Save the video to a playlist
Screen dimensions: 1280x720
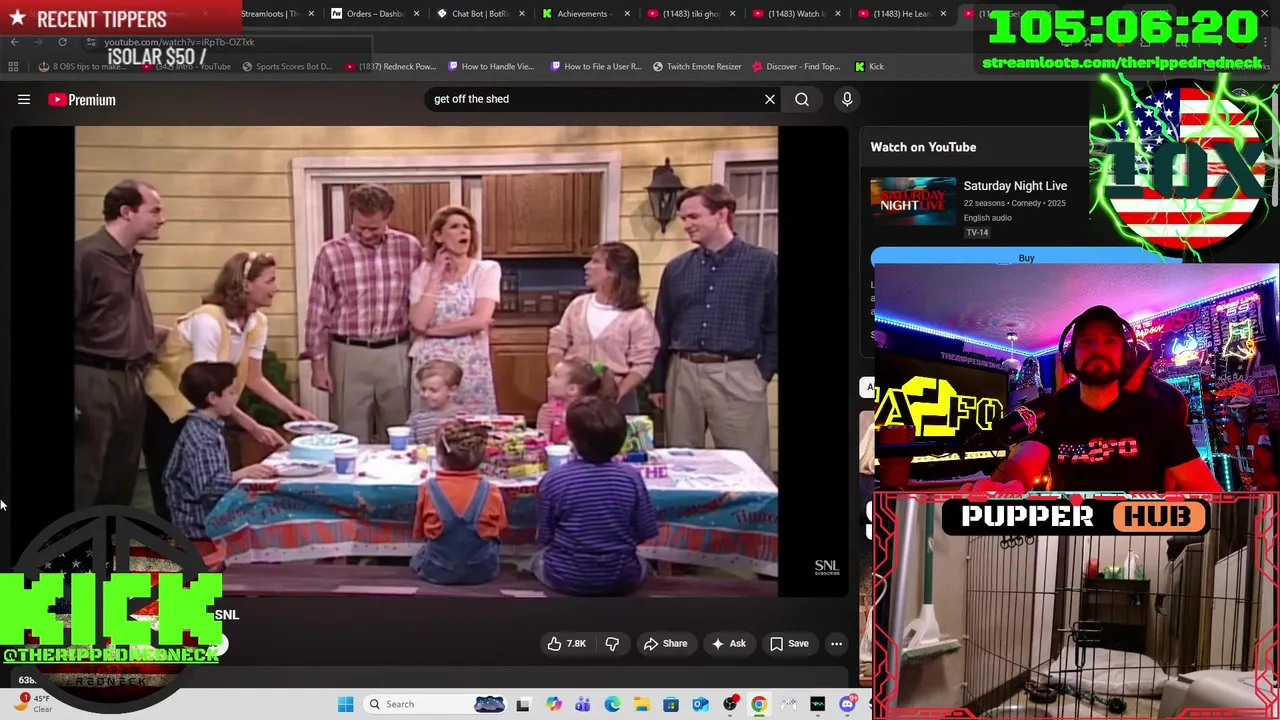point(789,644)
